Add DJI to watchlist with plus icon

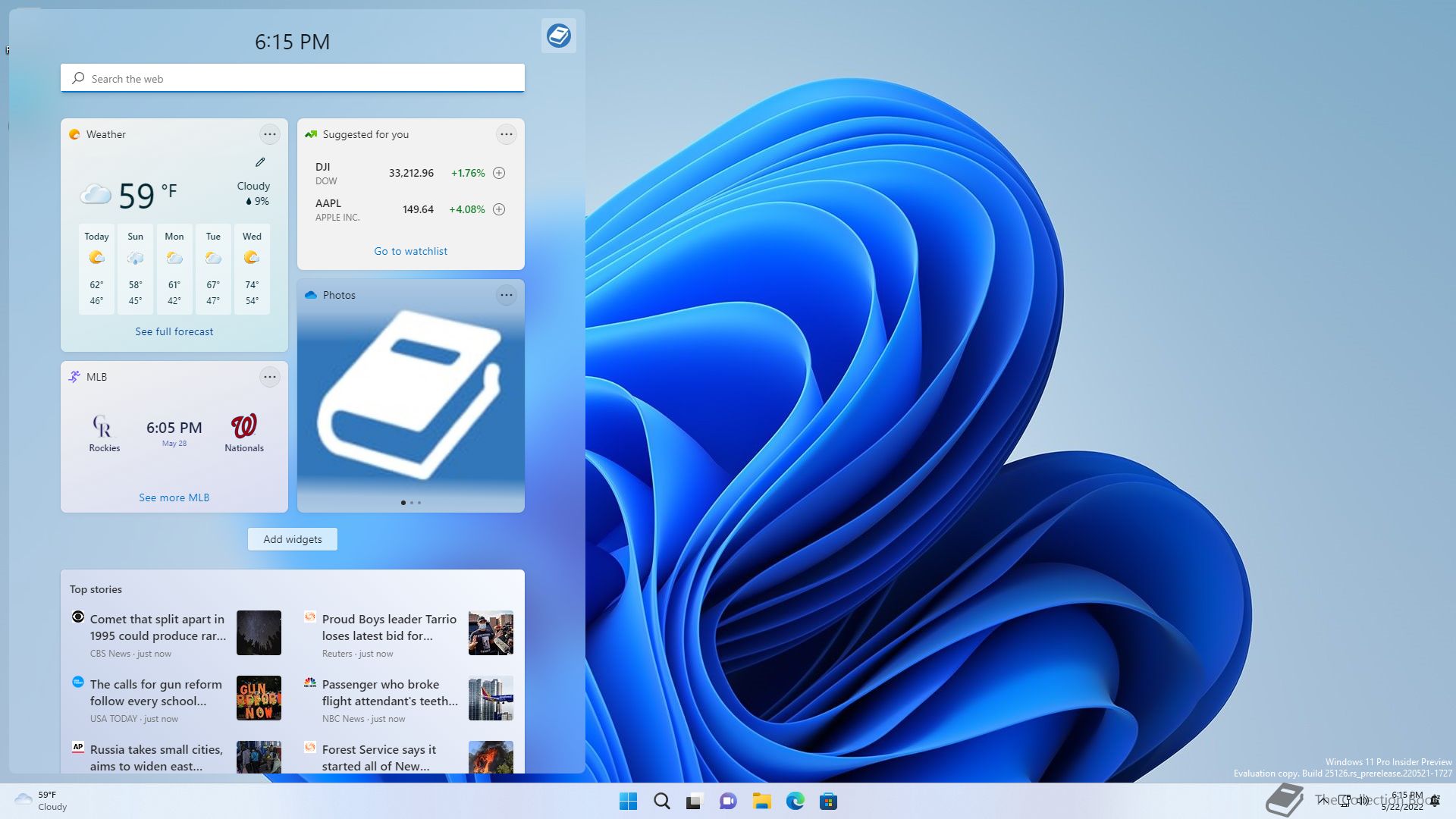(x=499, y=173)
